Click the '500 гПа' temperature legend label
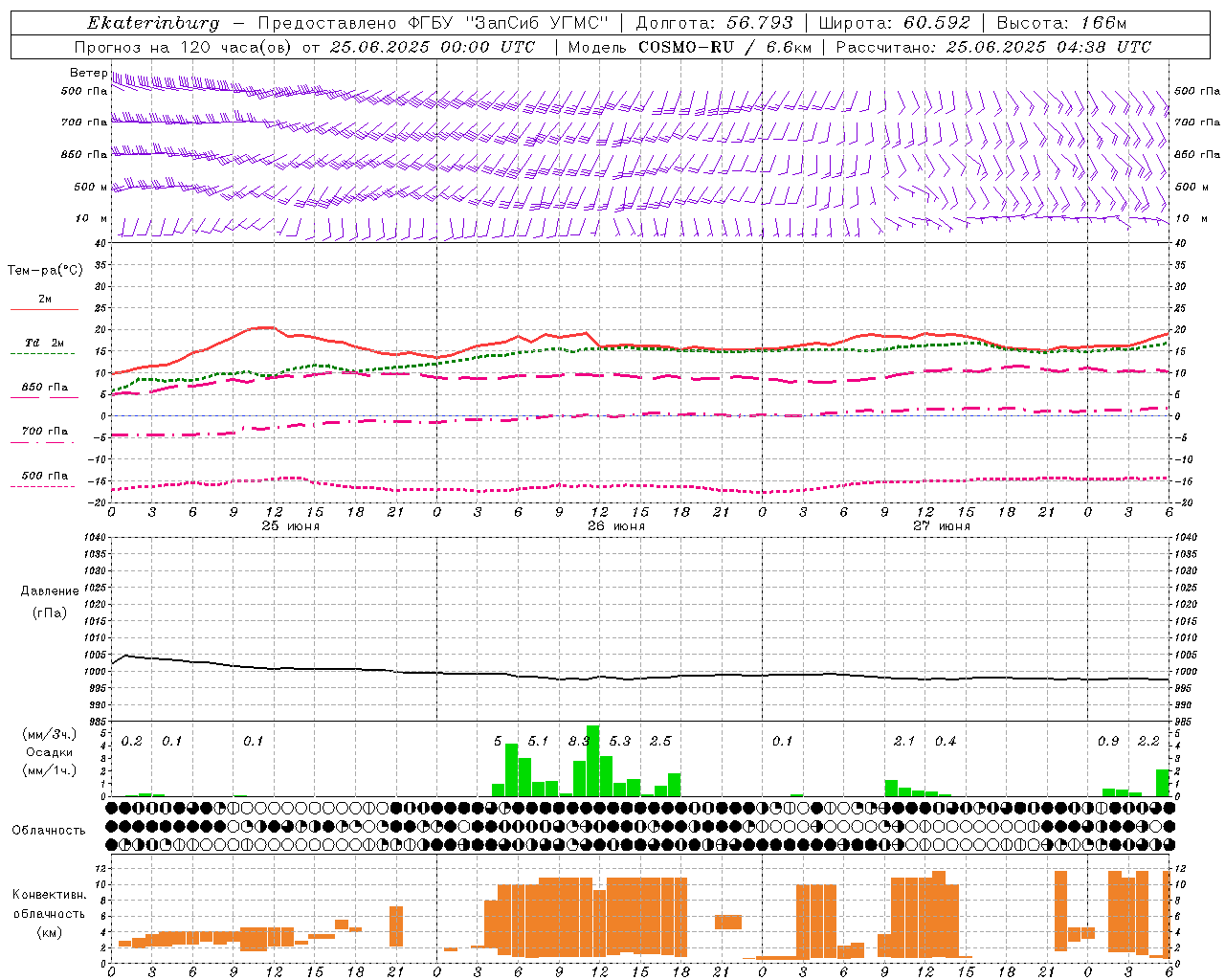1225x980 pixels. pos(45,476)
